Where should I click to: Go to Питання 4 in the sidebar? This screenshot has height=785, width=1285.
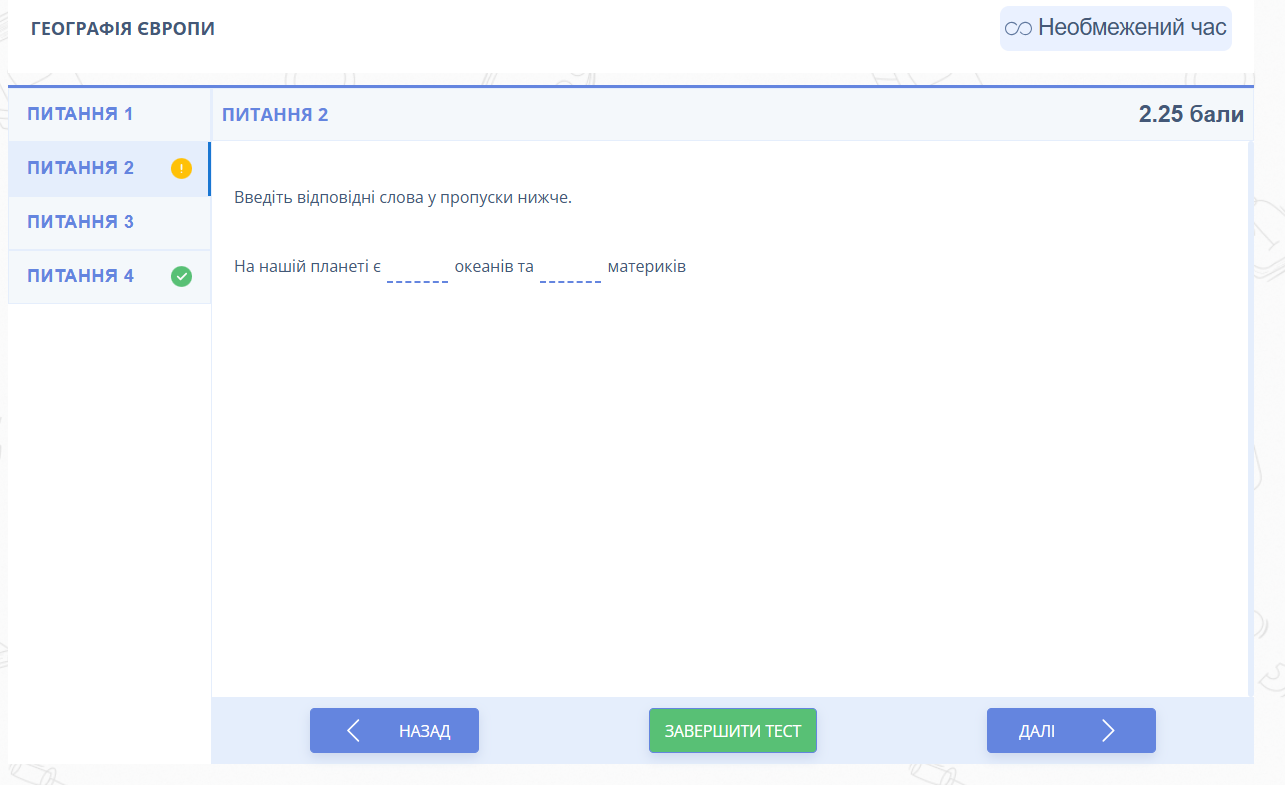click(81, 276)
